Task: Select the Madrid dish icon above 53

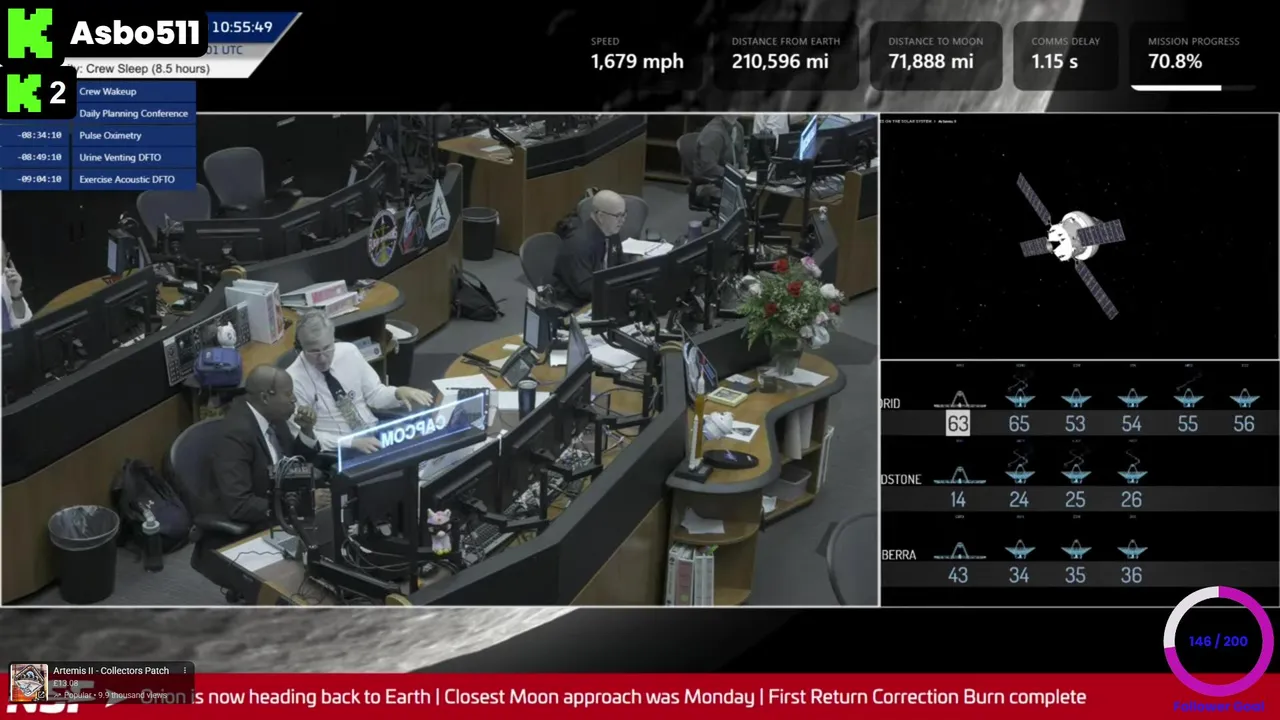Action: click(1075, 399)
